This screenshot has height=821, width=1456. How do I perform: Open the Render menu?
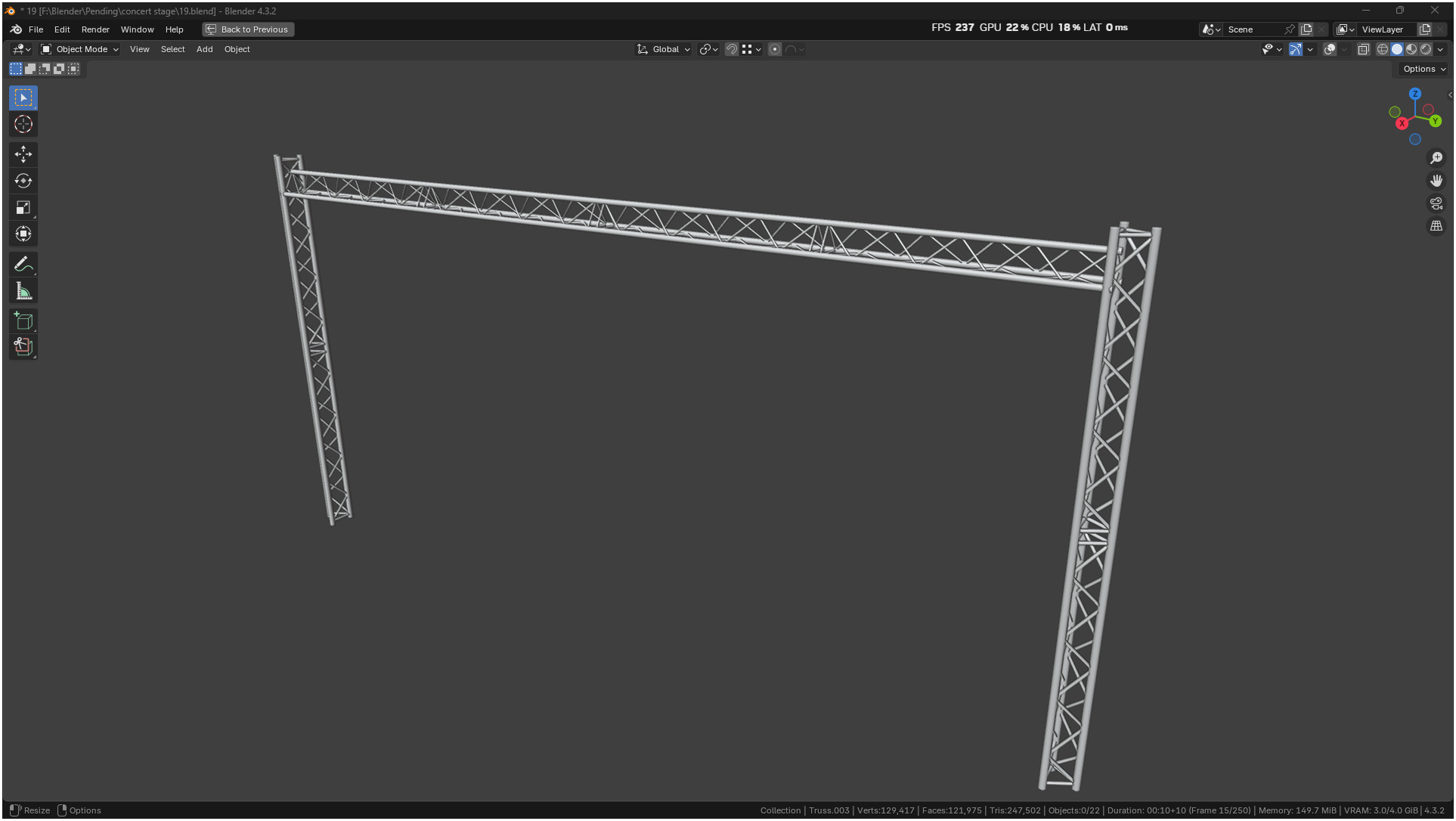tap(95, 29)
